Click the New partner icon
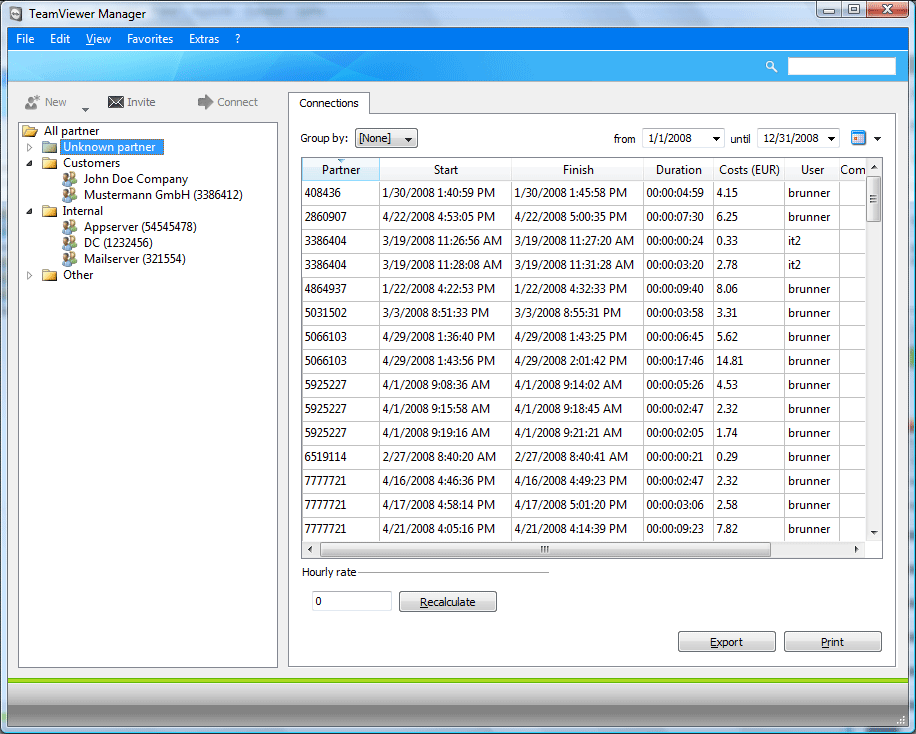Image resolution: width=916 pixels, height=734 pixels. pyautogui.click(x=32, y=102)
